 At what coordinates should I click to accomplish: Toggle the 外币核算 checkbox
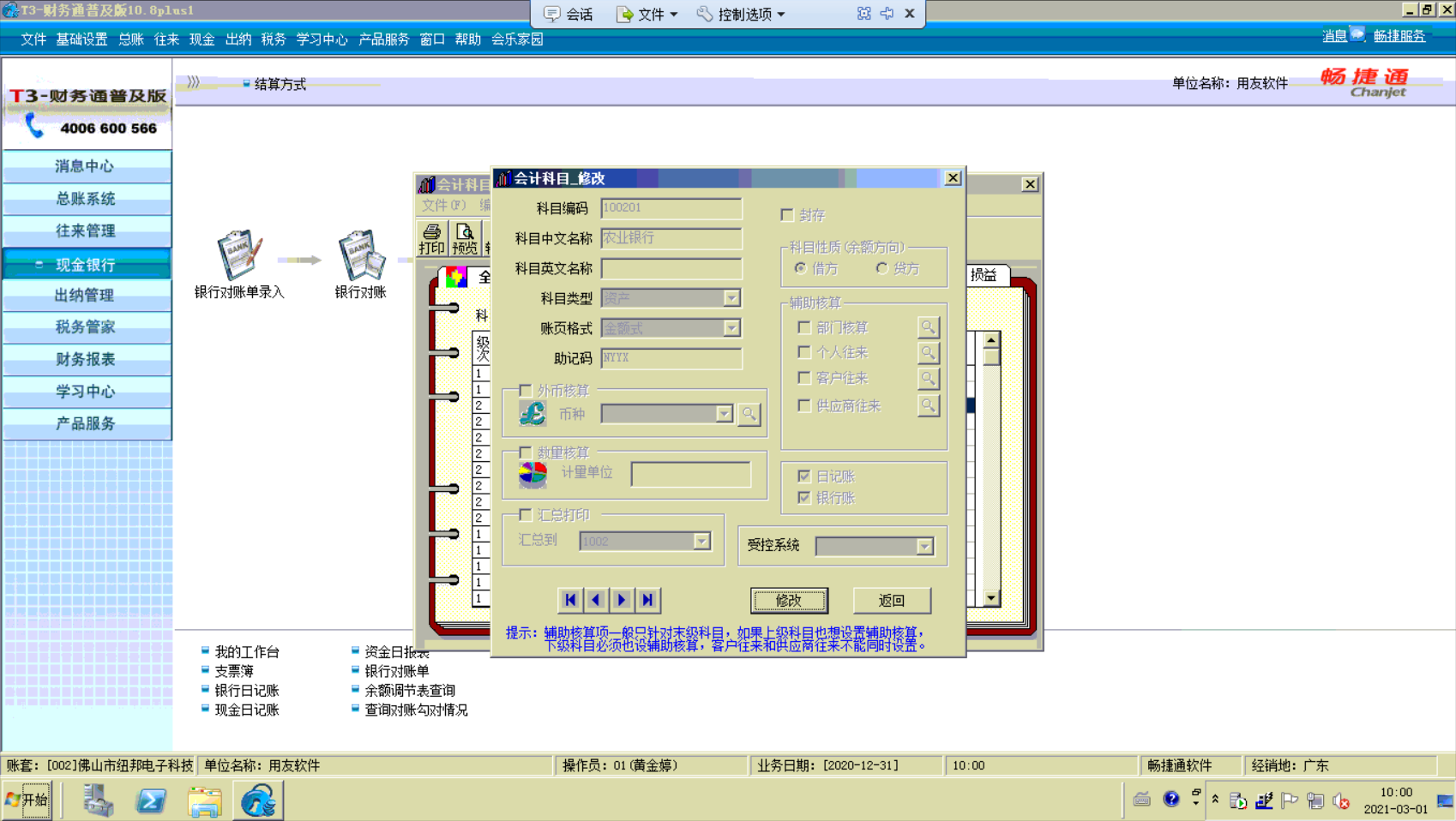(526, 390)
